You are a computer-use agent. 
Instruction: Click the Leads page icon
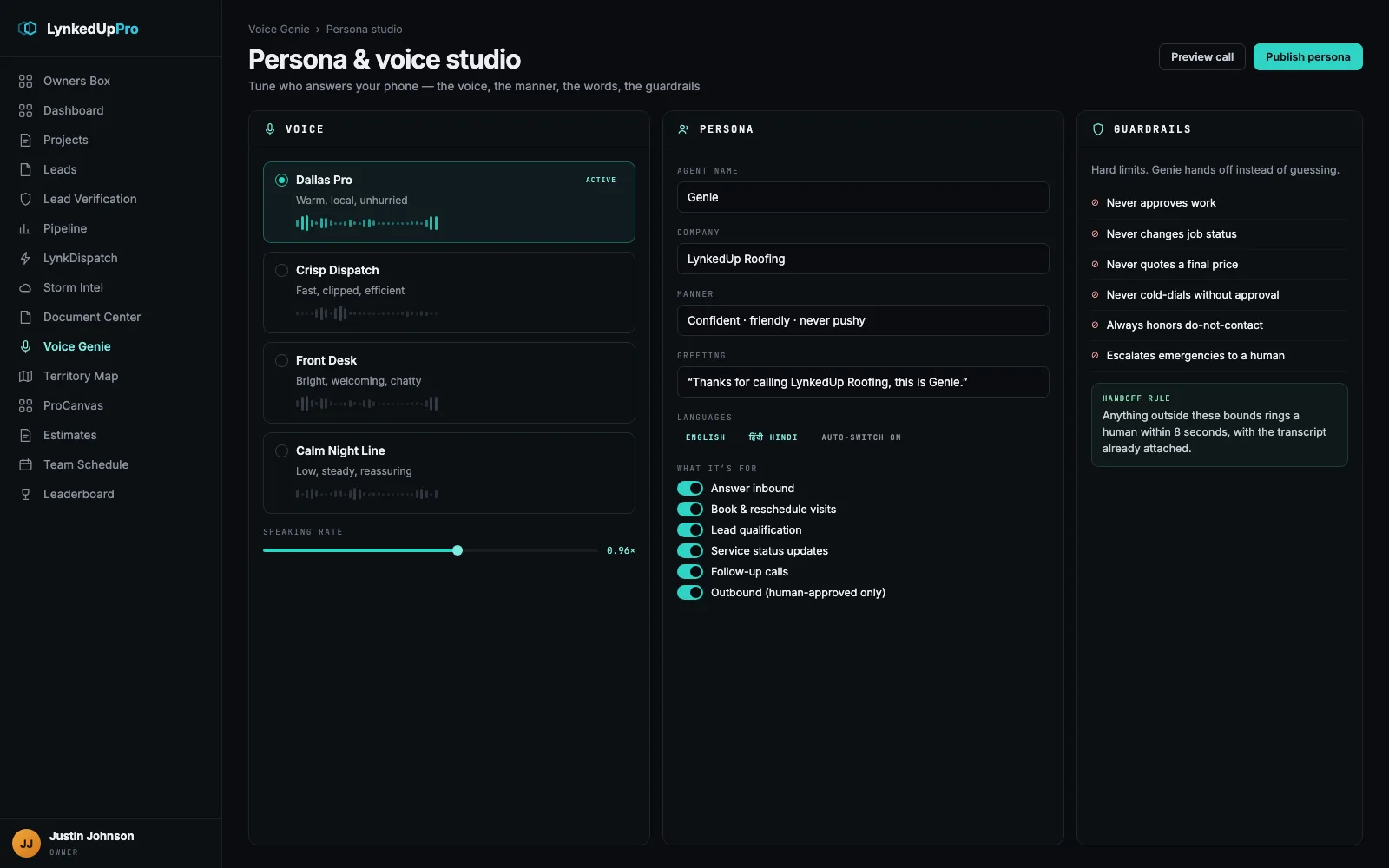pyautogui.click(x=25, y=169)
